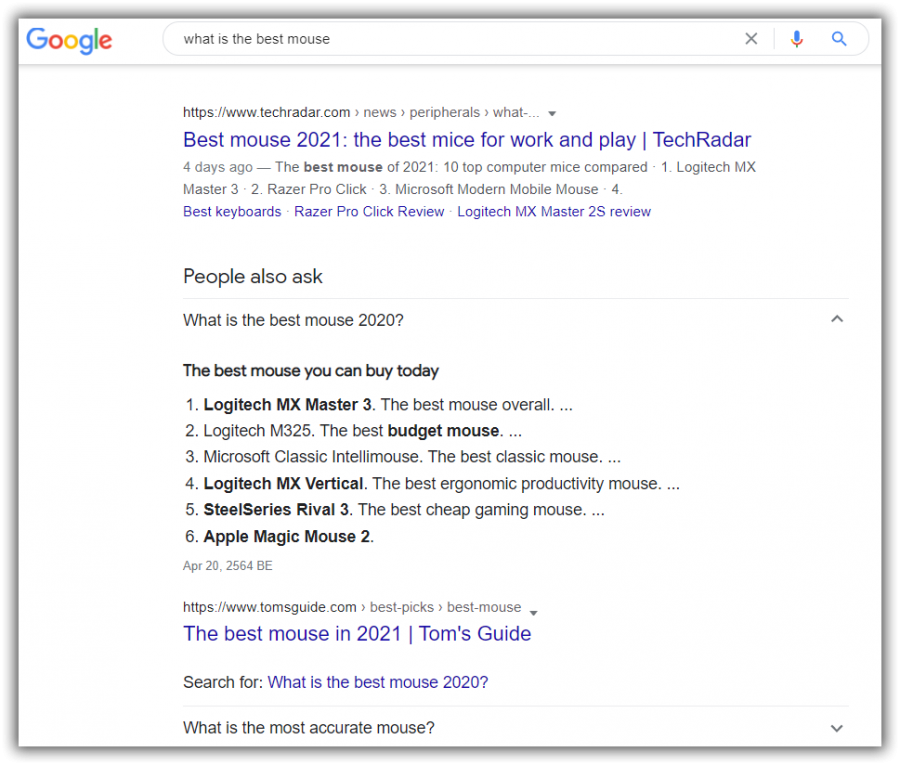The image size is (900, 765).
Task: Click the magnifying glass search icon
Action: 839,39
